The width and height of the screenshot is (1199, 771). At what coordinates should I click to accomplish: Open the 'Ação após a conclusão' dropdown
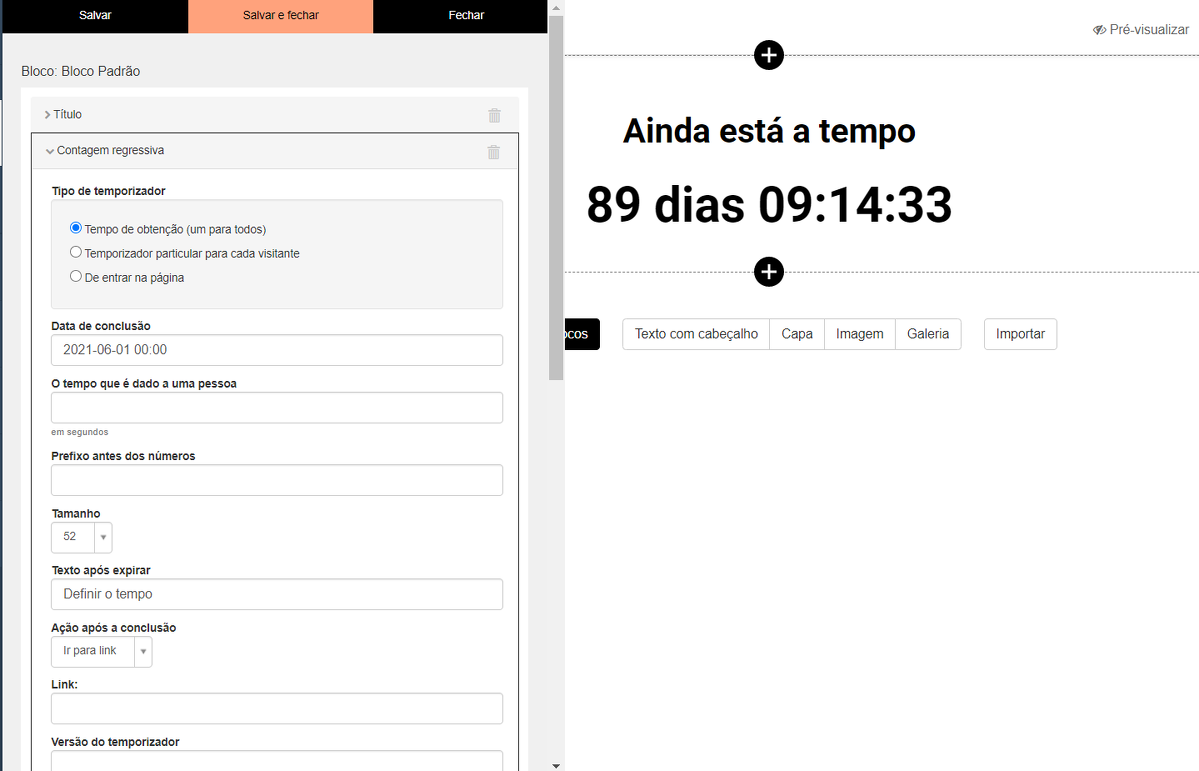[x=101, y=651]
